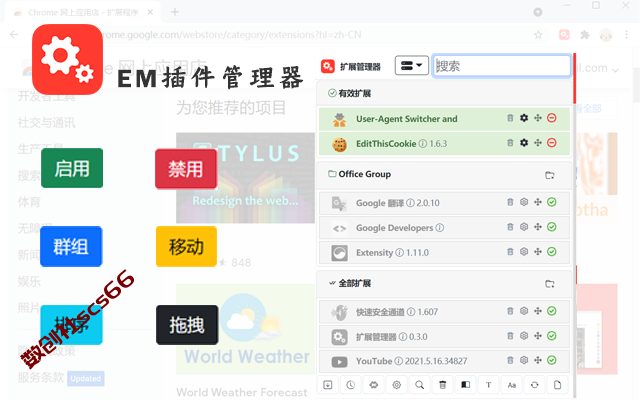
Task: Click the black 拖拽 button
Action: point(187,325)
